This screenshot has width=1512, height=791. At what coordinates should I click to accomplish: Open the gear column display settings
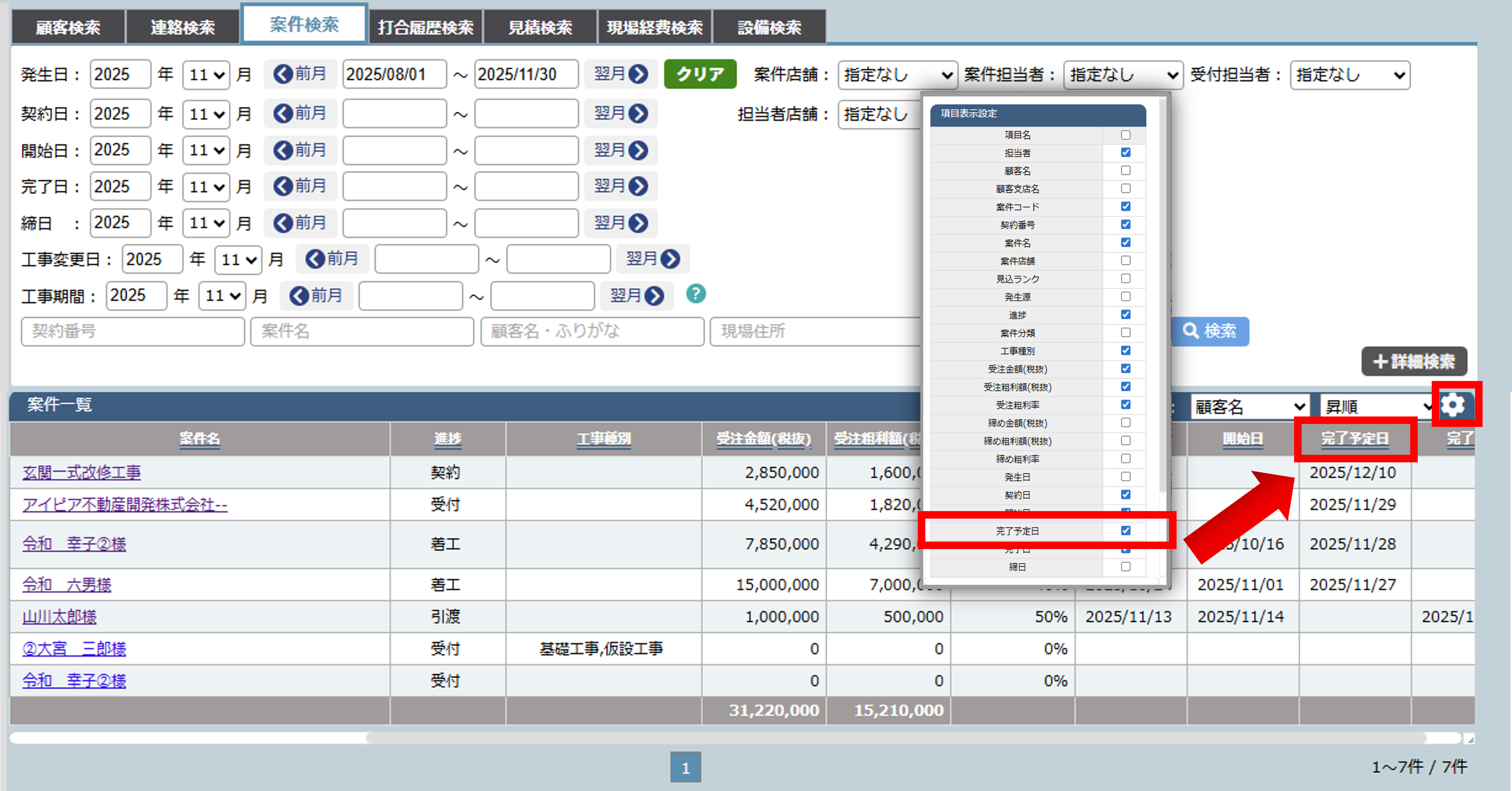tap(1453, 405)
